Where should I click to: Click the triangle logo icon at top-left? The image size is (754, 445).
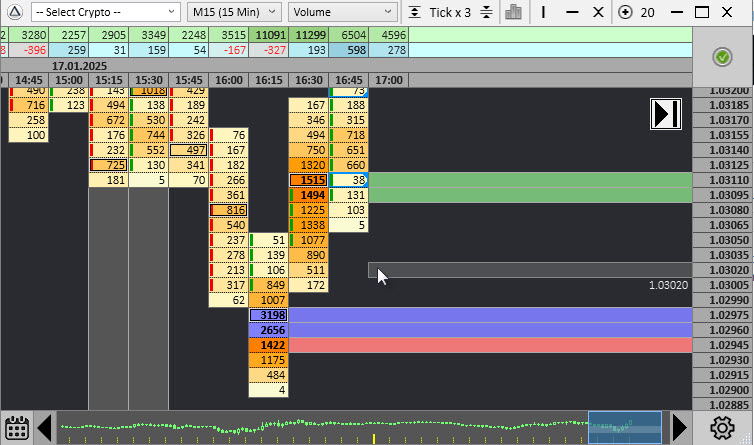13,12
